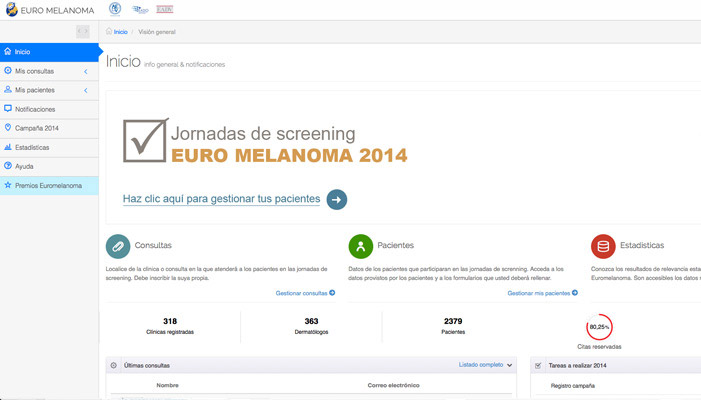
Task: Open Mis consultas sidebar item
Action: [49, 71]
